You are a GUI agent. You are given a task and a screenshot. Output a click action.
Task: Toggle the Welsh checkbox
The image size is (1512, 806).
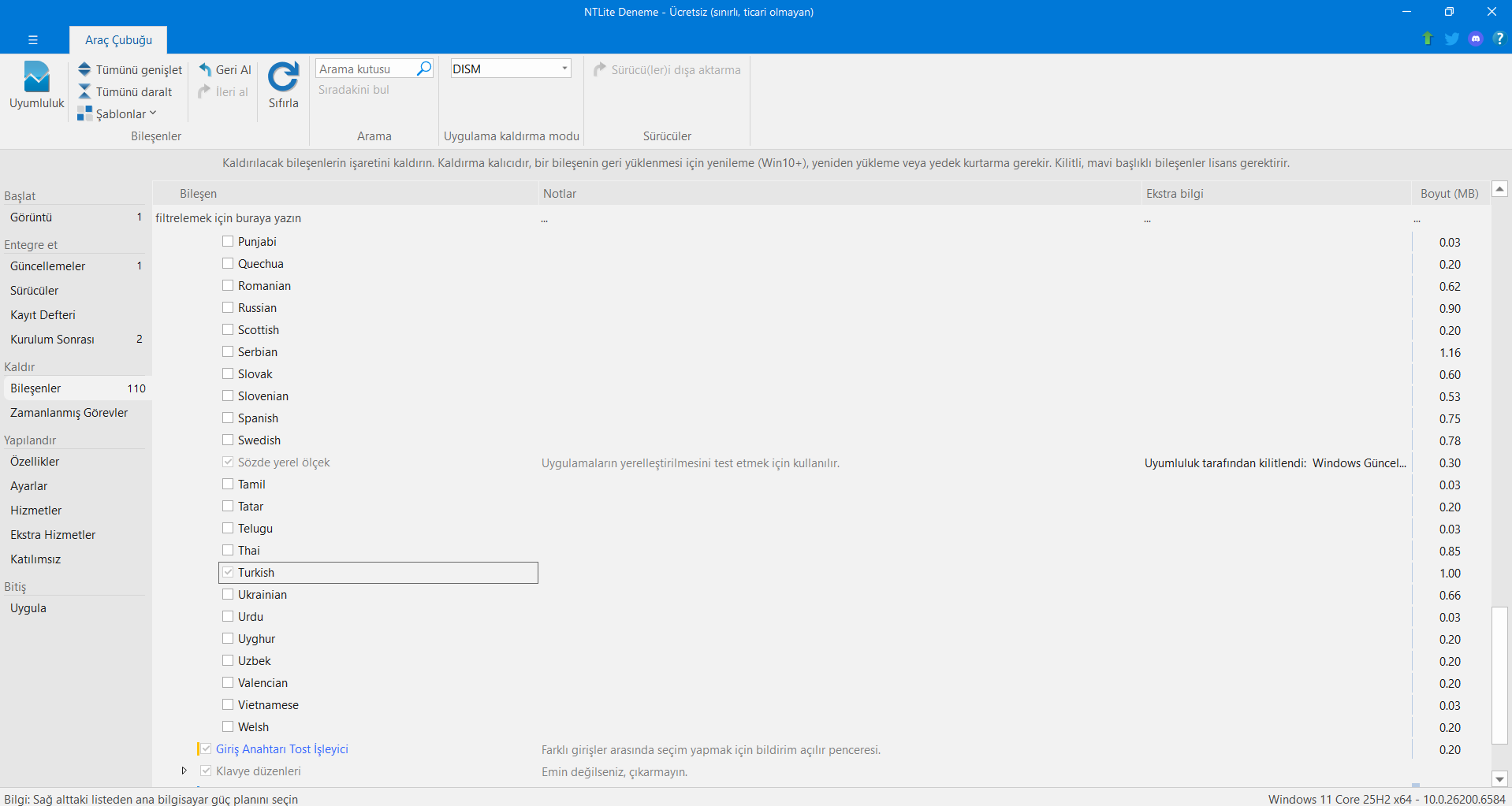(228, 726)
